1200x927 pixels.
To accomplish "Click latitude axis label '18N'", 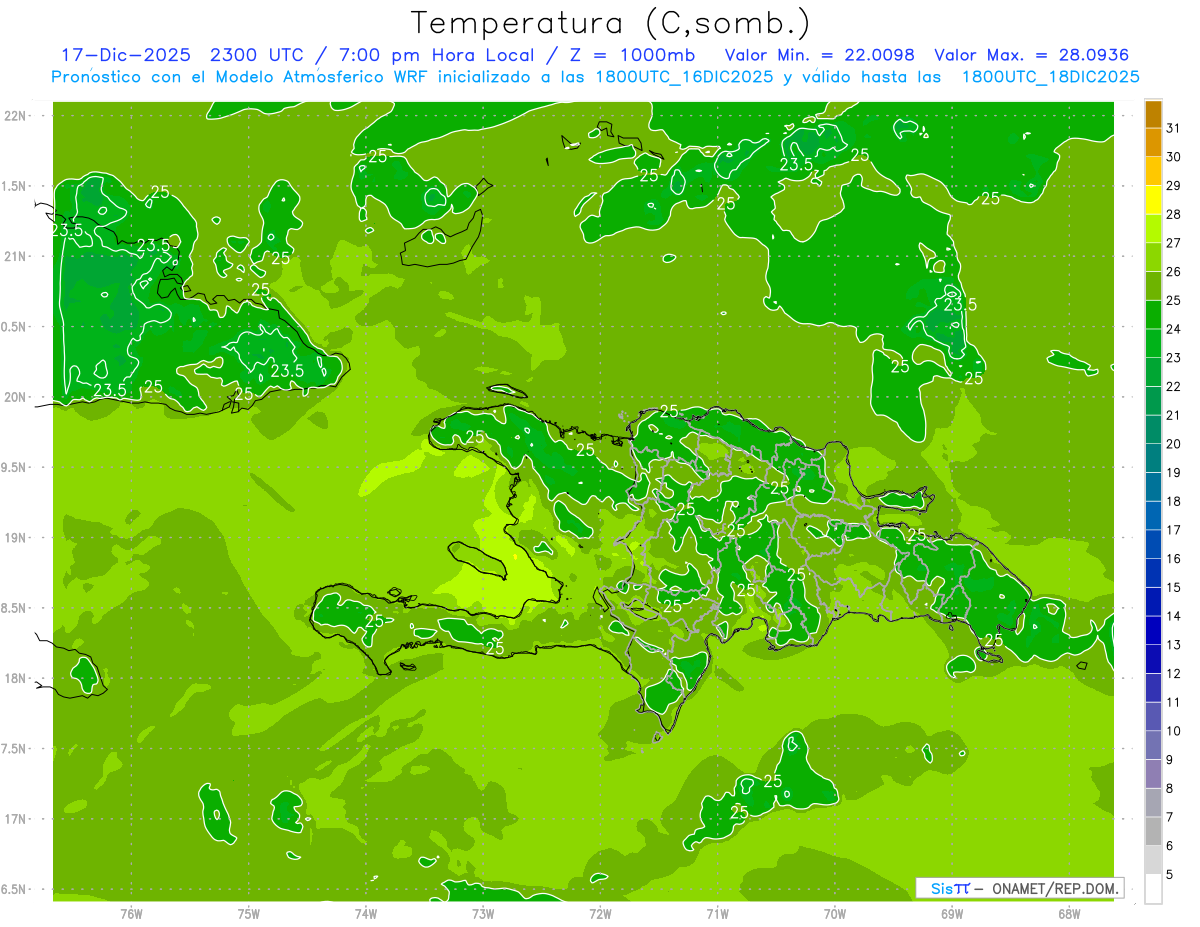I will (15, 678).
